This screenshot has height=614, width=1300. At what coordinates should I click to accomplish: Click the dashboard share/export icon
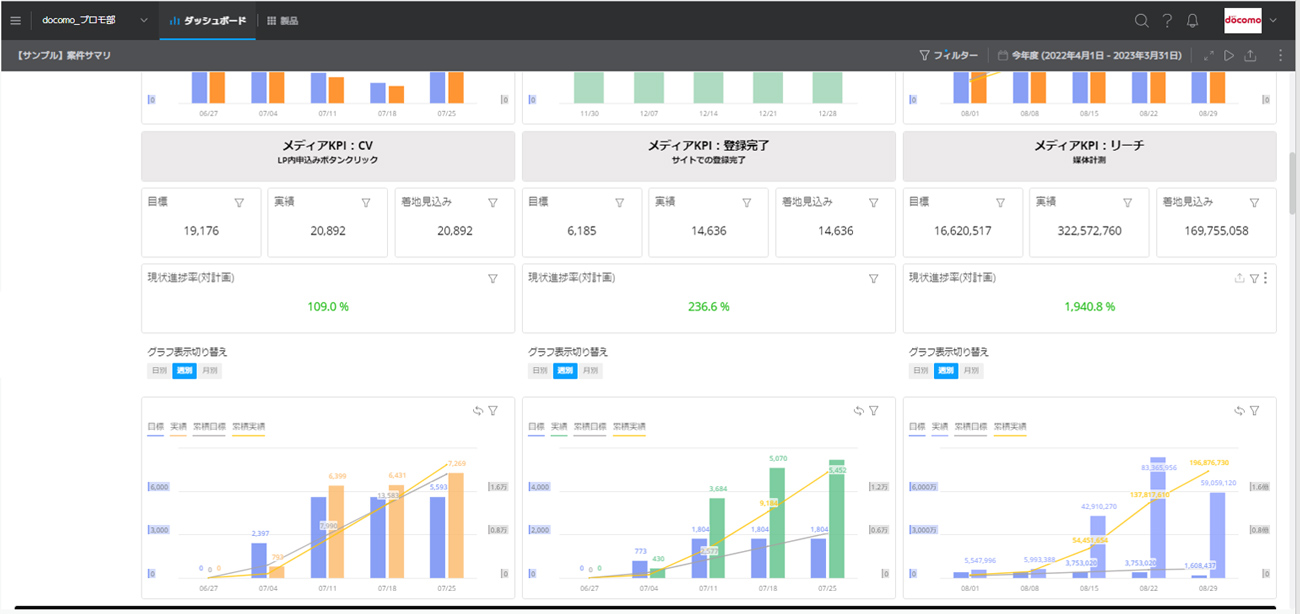1250,56
